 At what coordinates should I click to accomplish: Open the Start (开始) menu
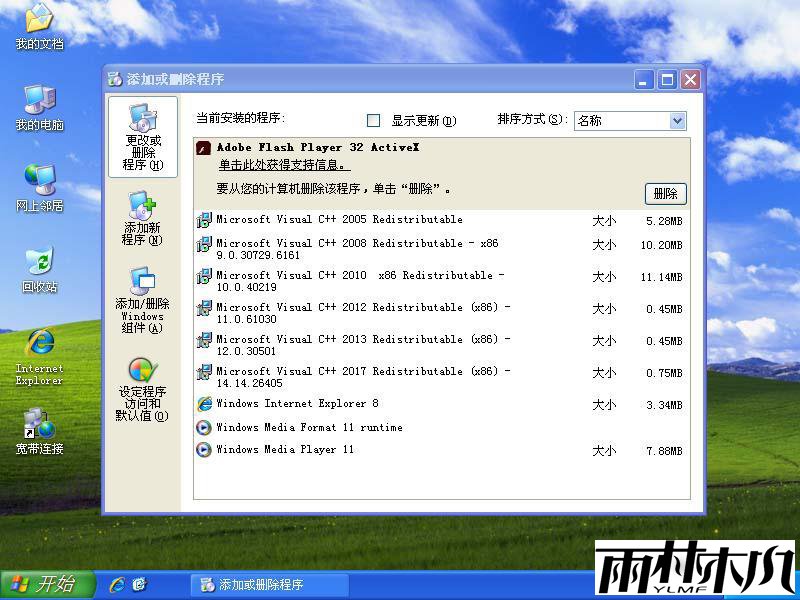tap(47, 584)
